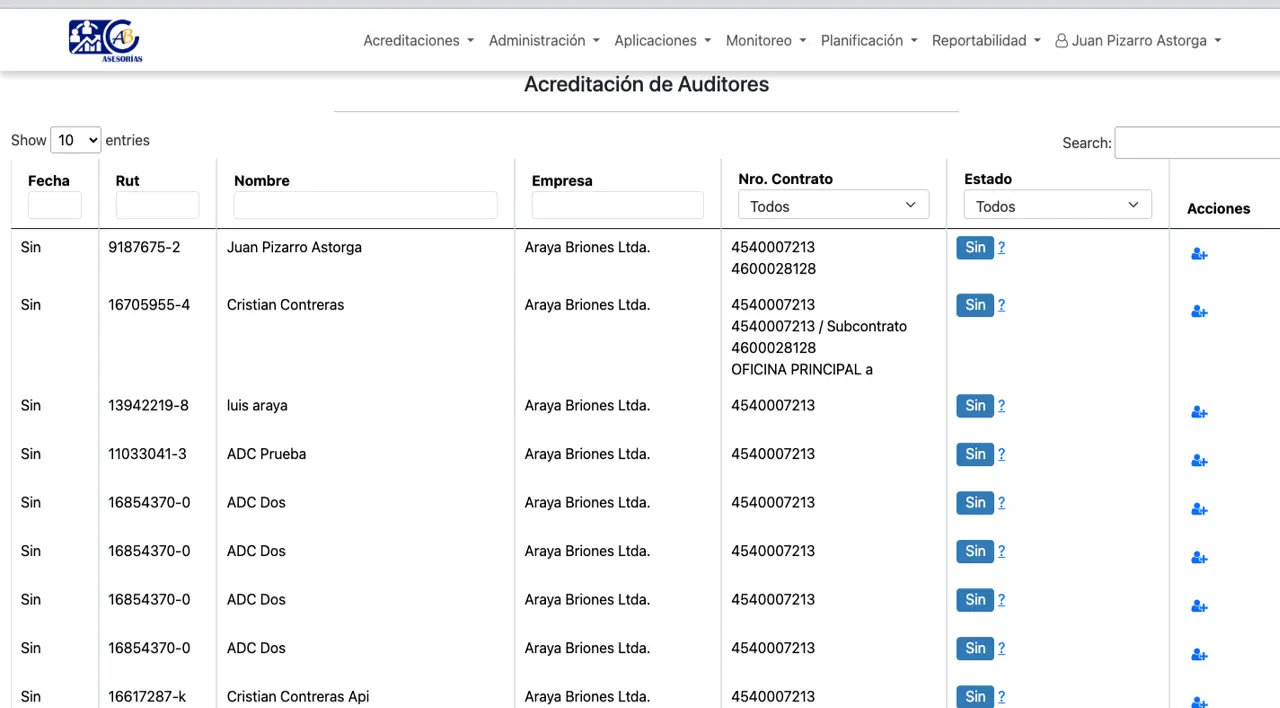Click the user profile icon beside Juan Pizarro Astorga

click(1061, 41)
